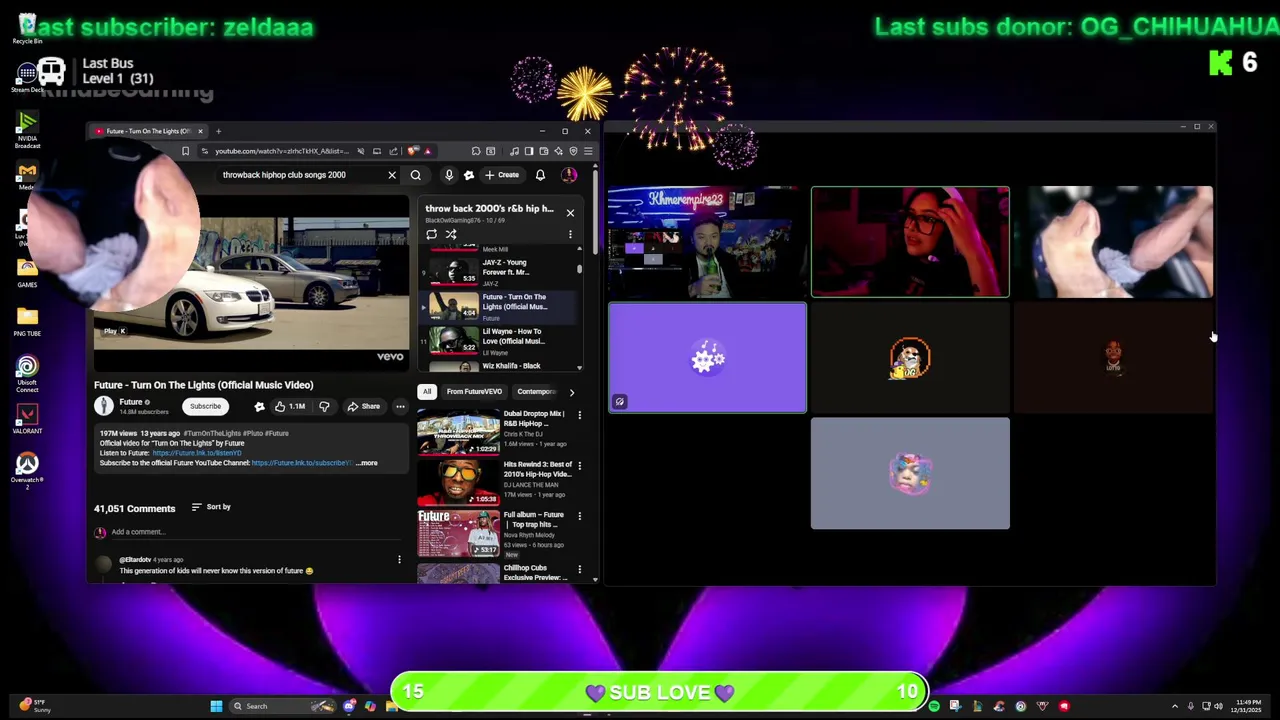Open more actions menu beside Share
The image size is (1280, 720).
coord(400,406)
